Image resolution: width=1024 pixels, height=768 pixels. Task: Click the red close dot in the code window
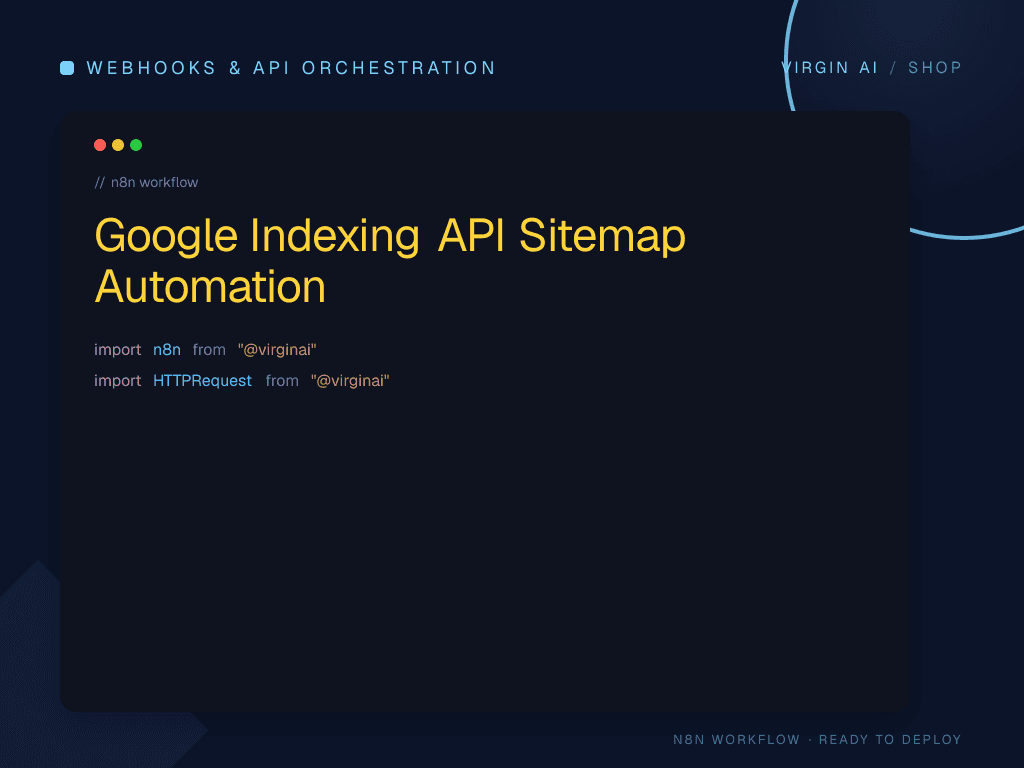point(100,145)
